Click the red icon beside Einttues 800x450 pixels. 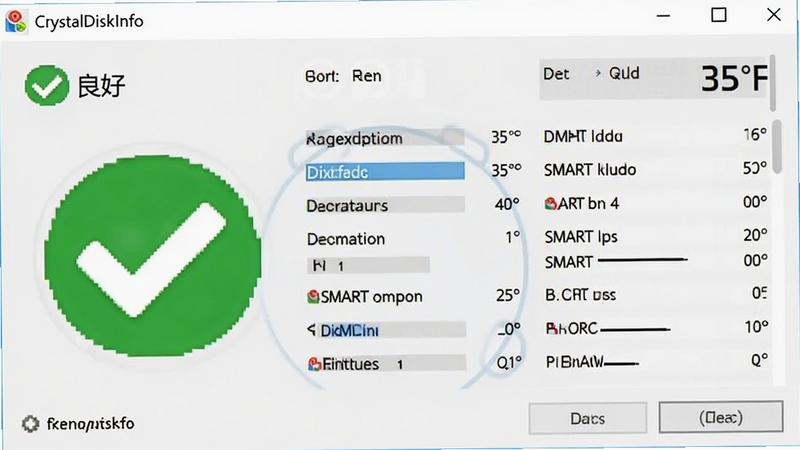point(314,364)
